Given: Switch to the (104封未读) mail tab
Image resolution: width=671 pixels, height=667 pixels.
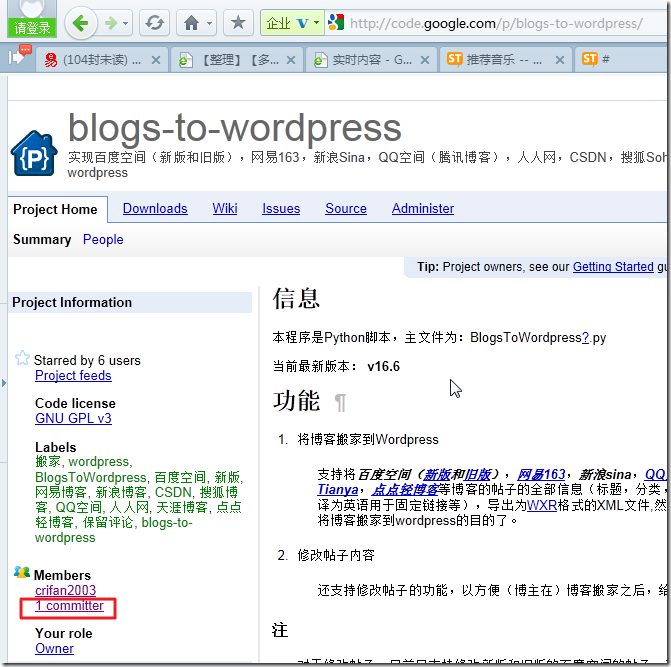Looking at the screenshot, I should tap(102, 60).
